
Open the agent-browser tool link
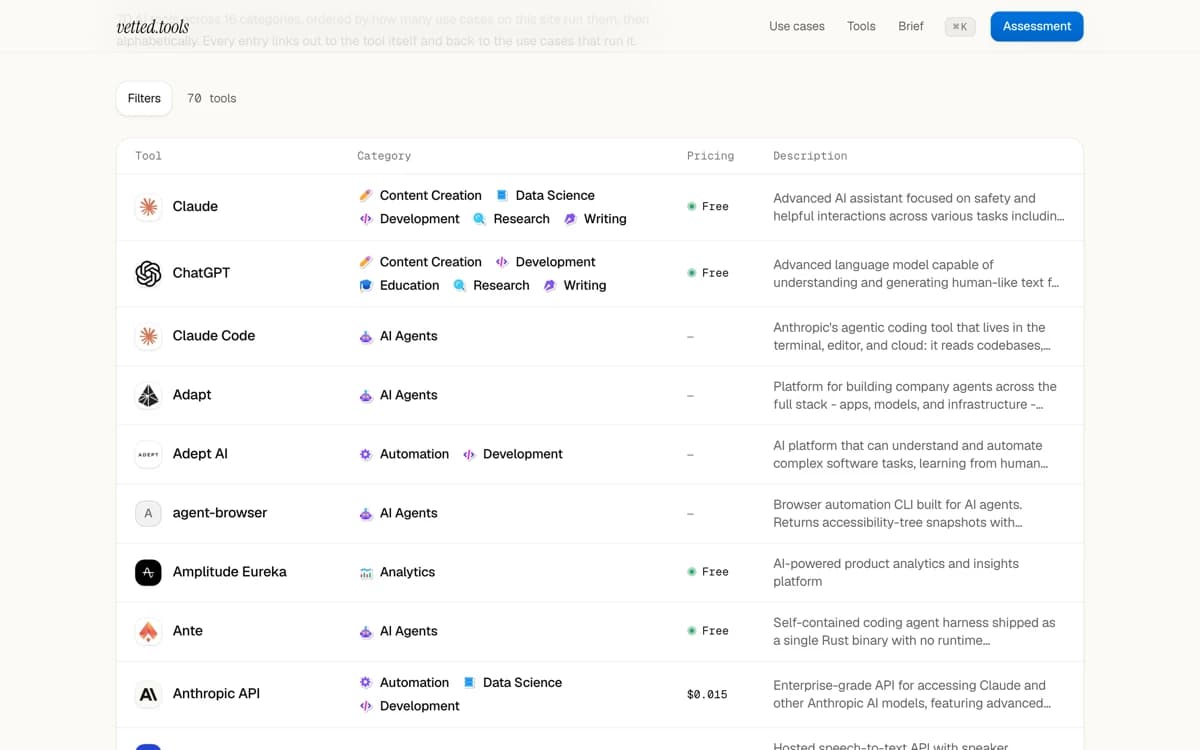220,513
